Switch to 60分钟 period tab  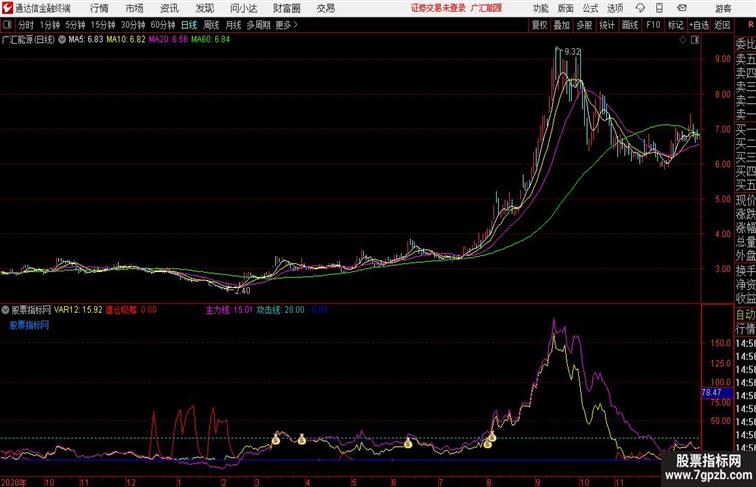coord(163,25)
